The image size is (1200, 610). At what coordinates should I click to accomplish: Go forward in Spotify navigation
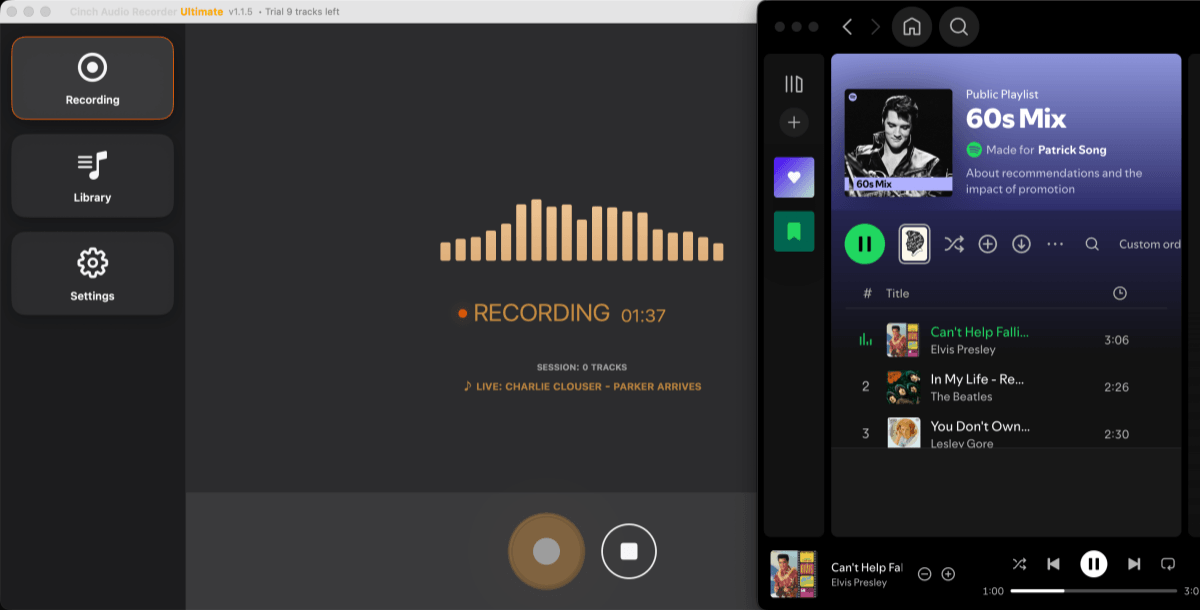pos(876,27)
